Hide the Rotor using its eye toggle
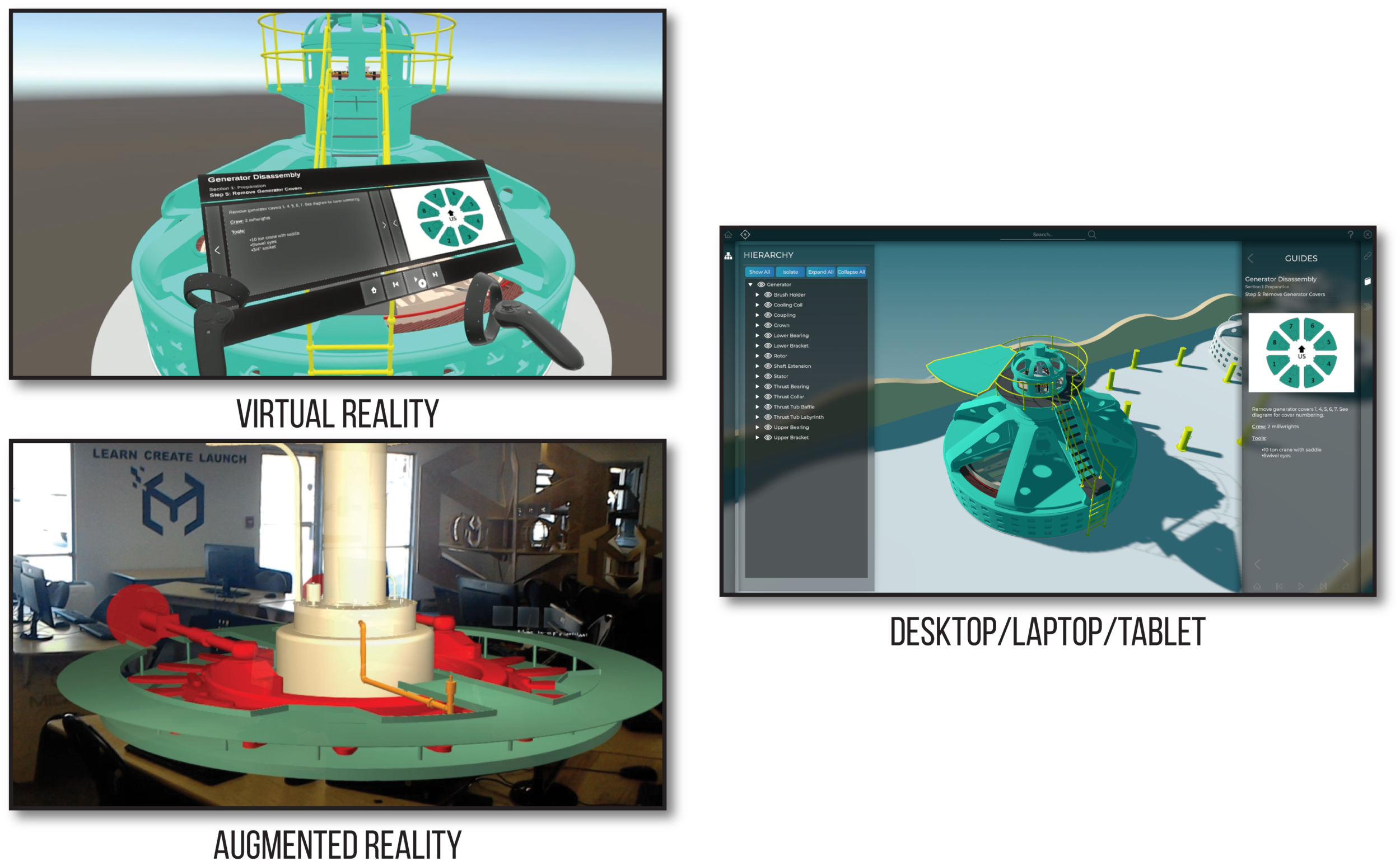 (x=768, y=356)
